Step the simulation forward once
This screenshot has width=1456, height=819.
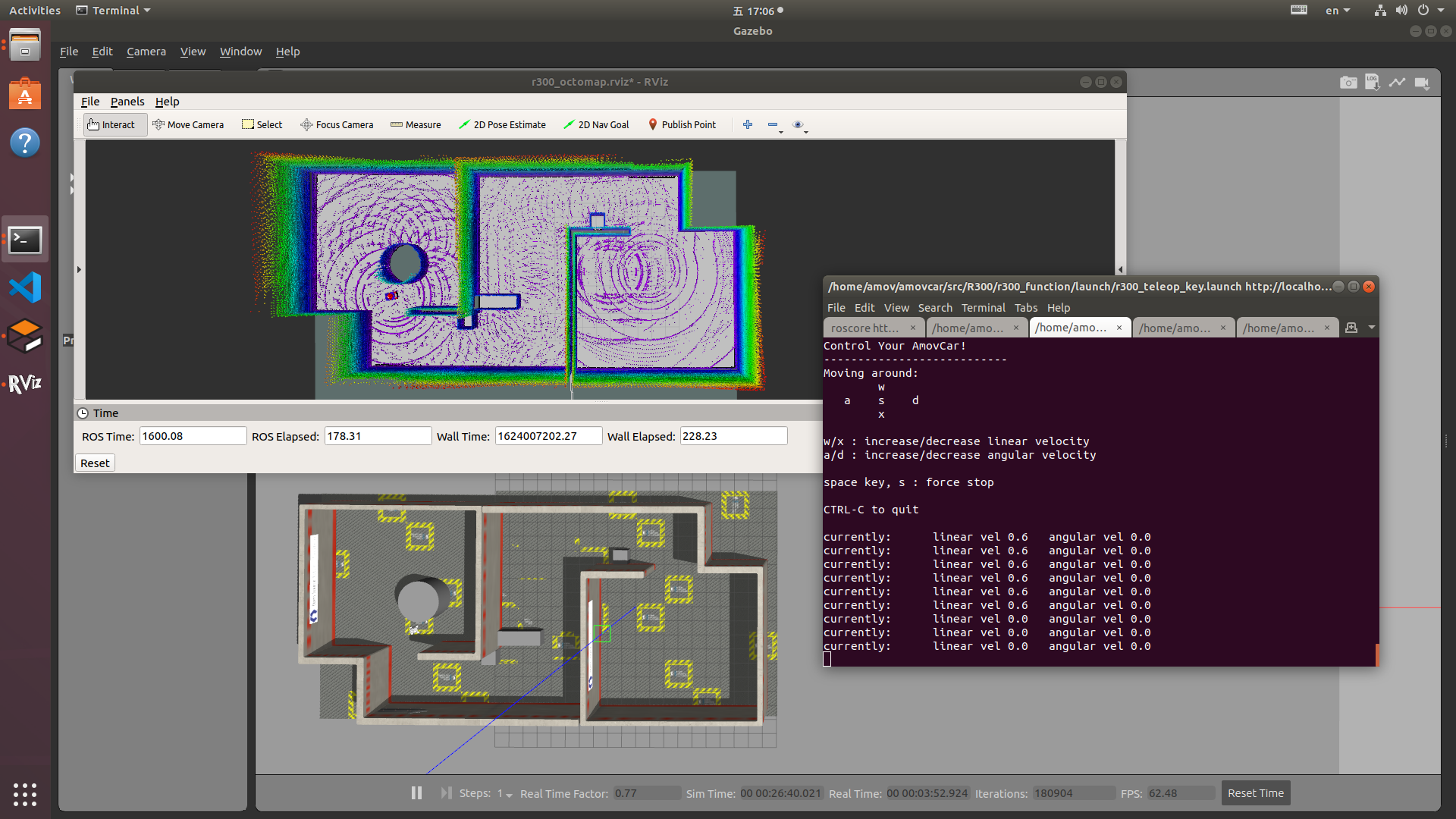(x=446, y=792)
